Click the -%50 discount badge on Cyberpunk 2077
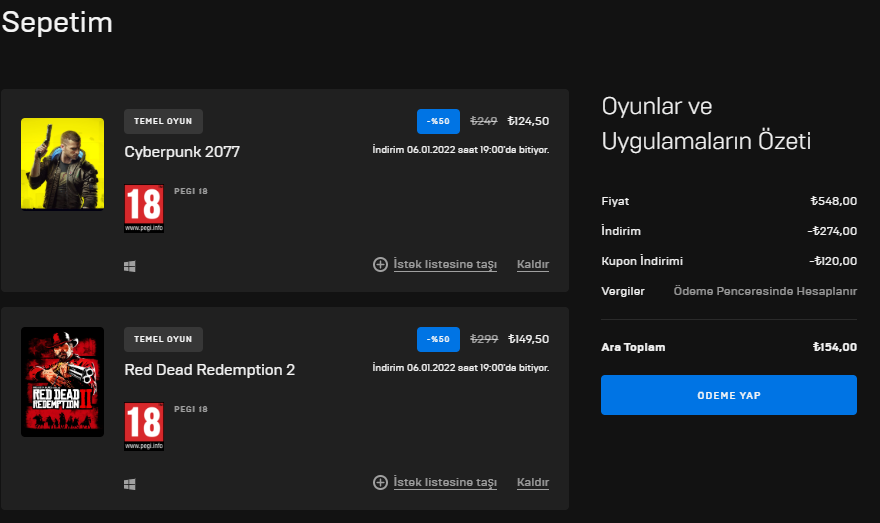This screenshot has width=880, height=523. coord(438,121)
